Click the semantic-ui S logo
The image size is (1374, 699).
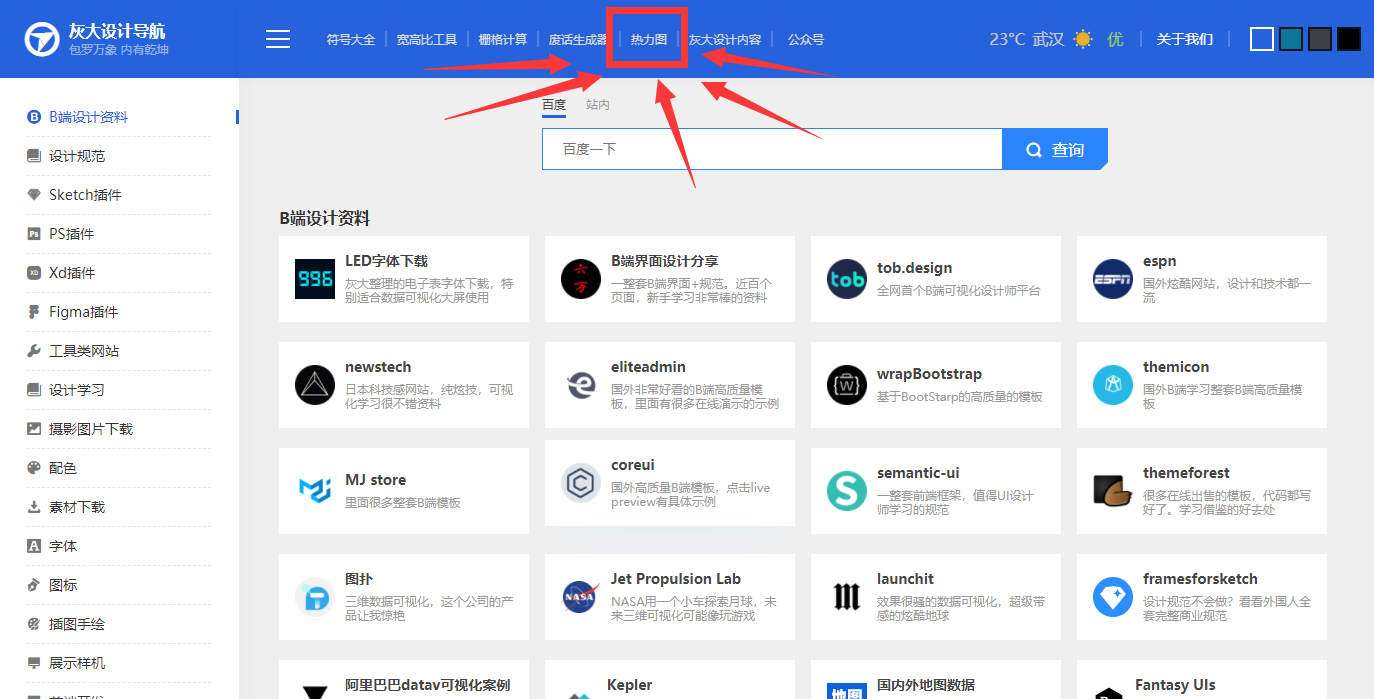click(847, 491)
